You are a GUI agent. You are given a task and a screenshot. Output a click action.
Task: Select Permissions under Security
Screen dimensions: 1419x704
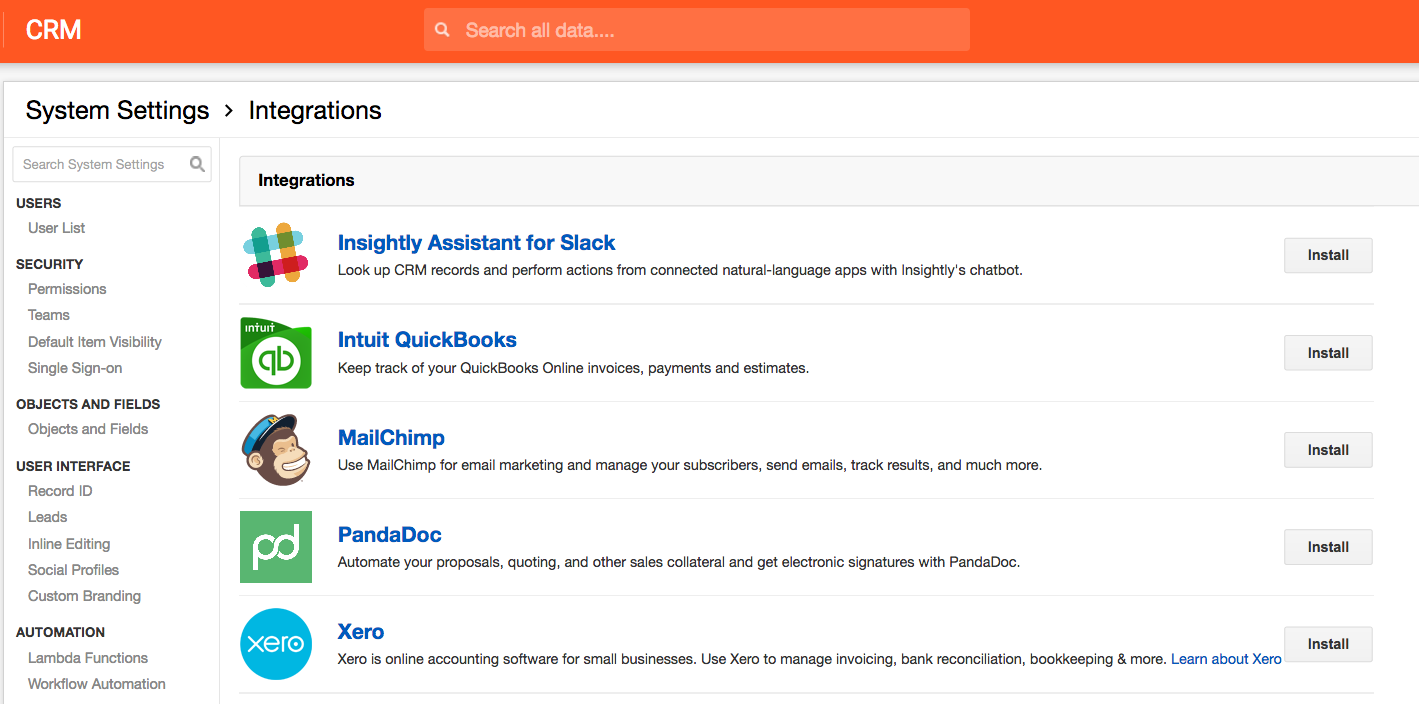pos(67,289)
